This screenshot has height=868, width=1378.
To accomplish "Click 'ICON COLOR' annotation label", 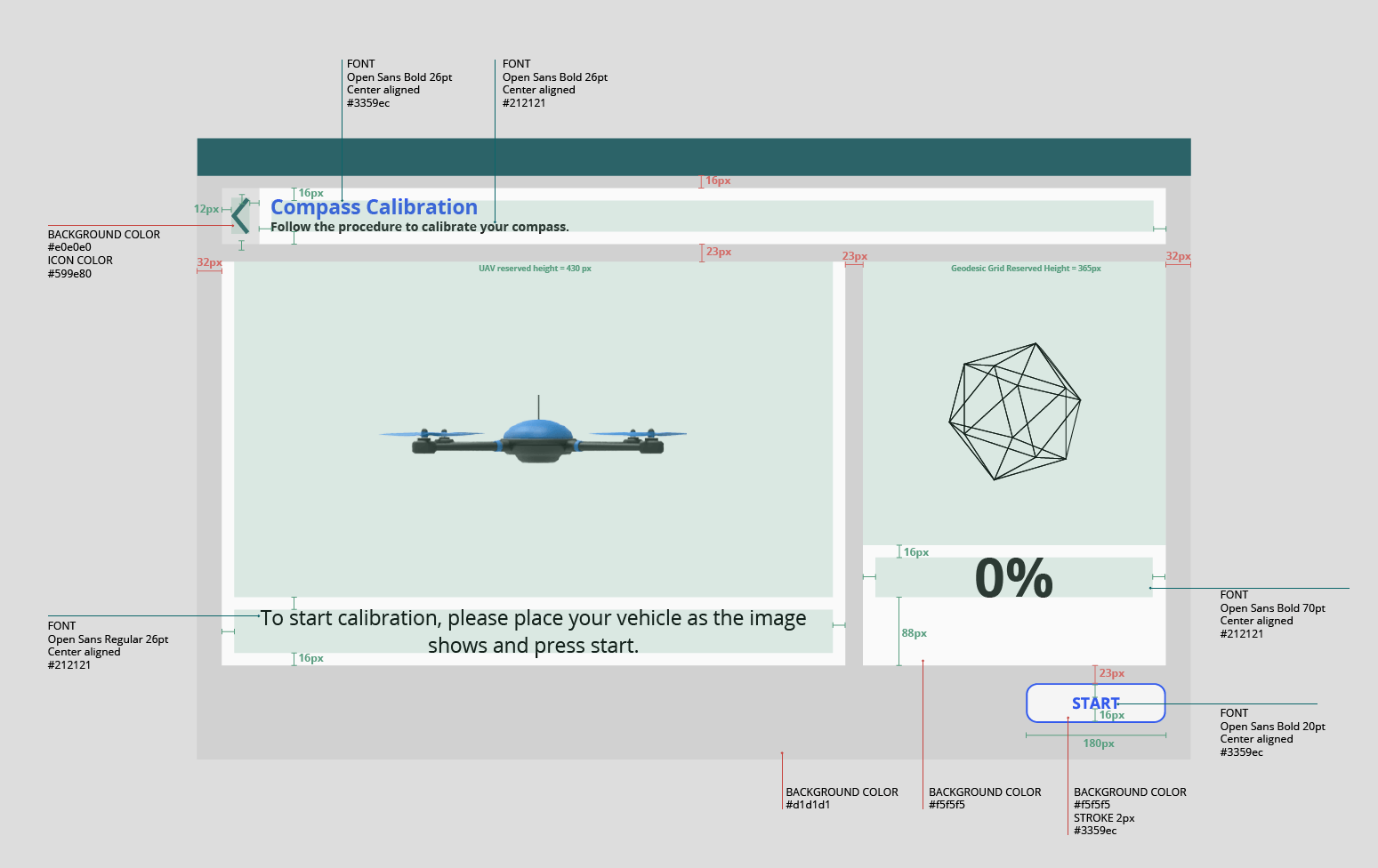I will click(80, 261).
